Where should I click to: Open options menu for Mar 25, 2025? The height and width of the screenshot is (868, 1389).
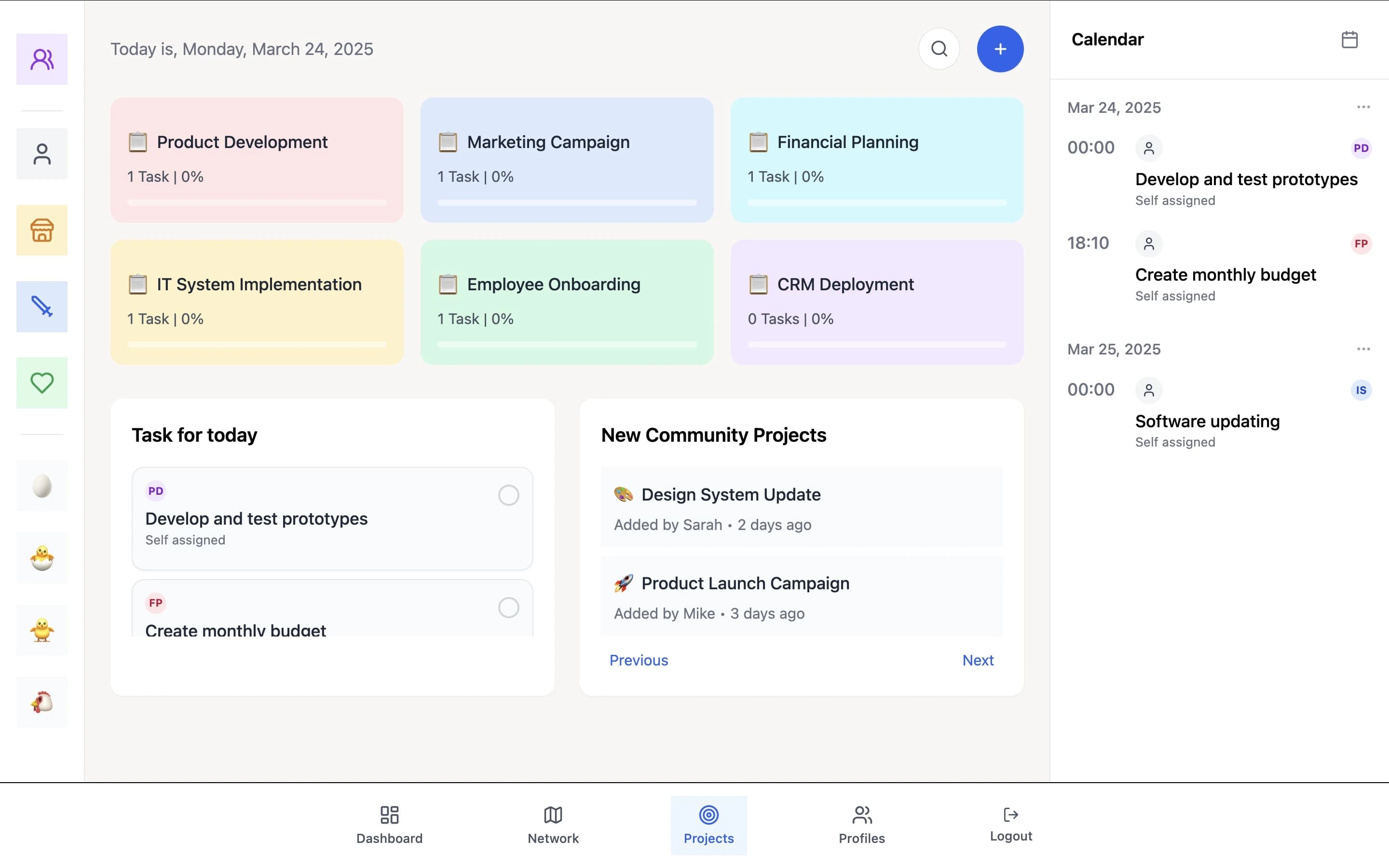point(1363,349)
